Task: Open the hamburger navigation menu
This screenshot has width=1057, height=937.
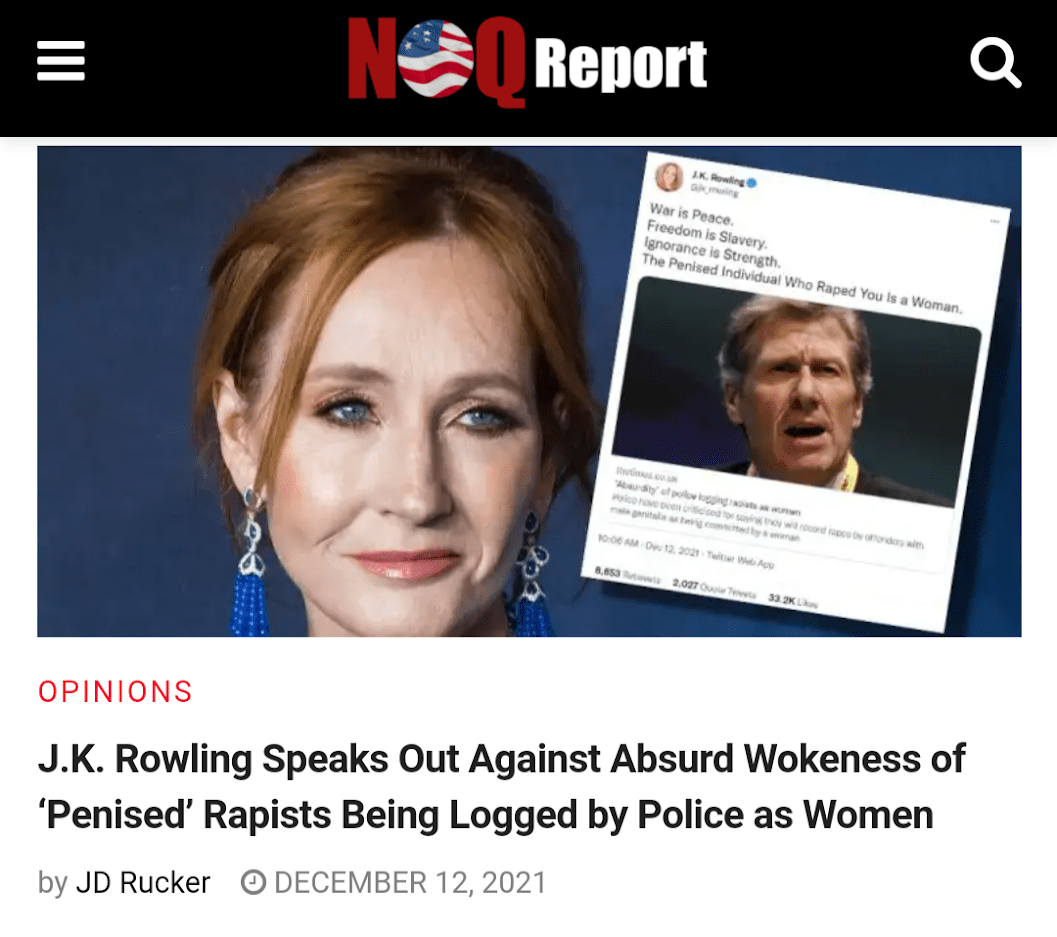Action: (60, 60)
